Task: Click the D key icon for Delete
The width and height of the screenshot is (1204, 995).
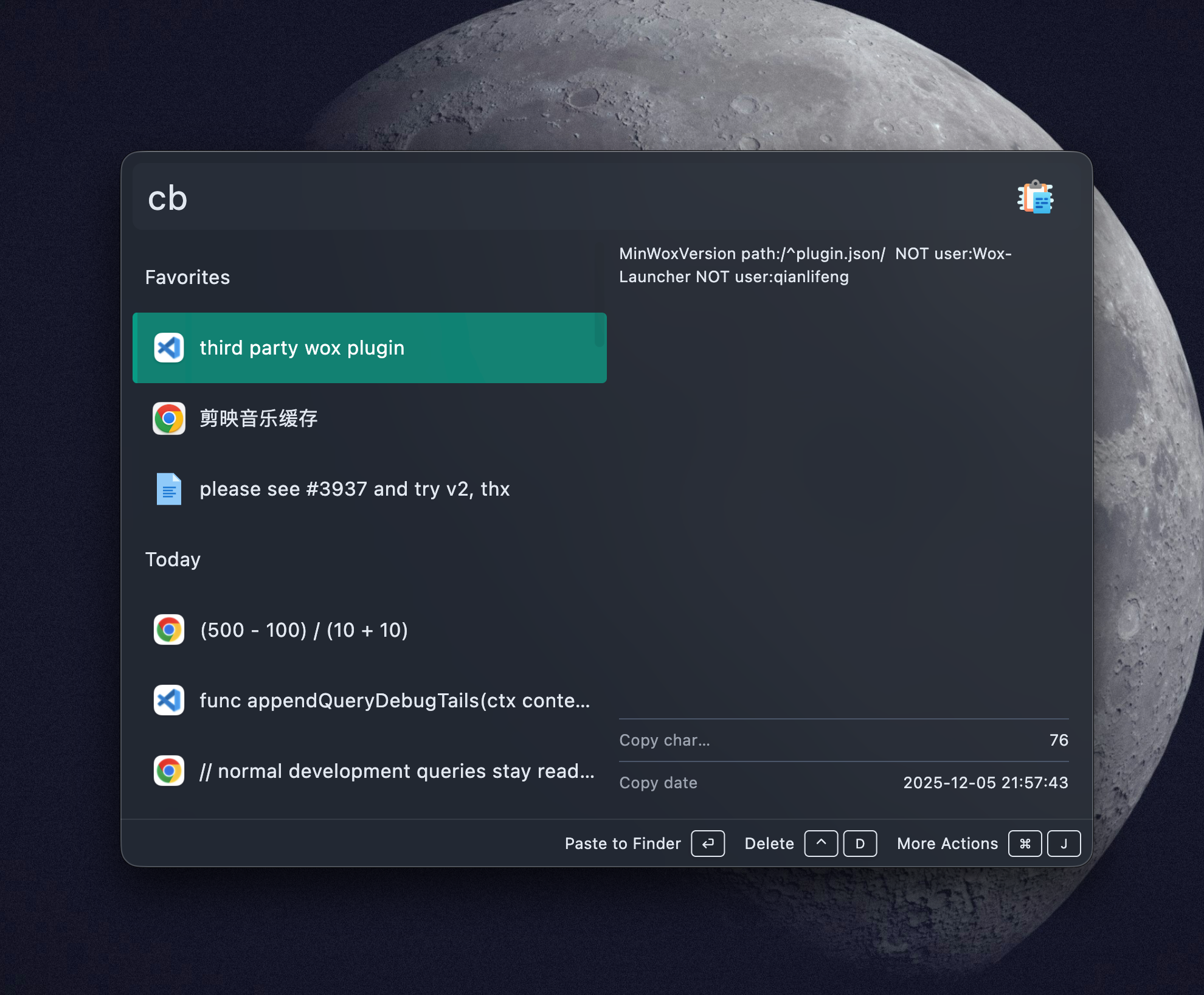Action: tap(860, 844)
